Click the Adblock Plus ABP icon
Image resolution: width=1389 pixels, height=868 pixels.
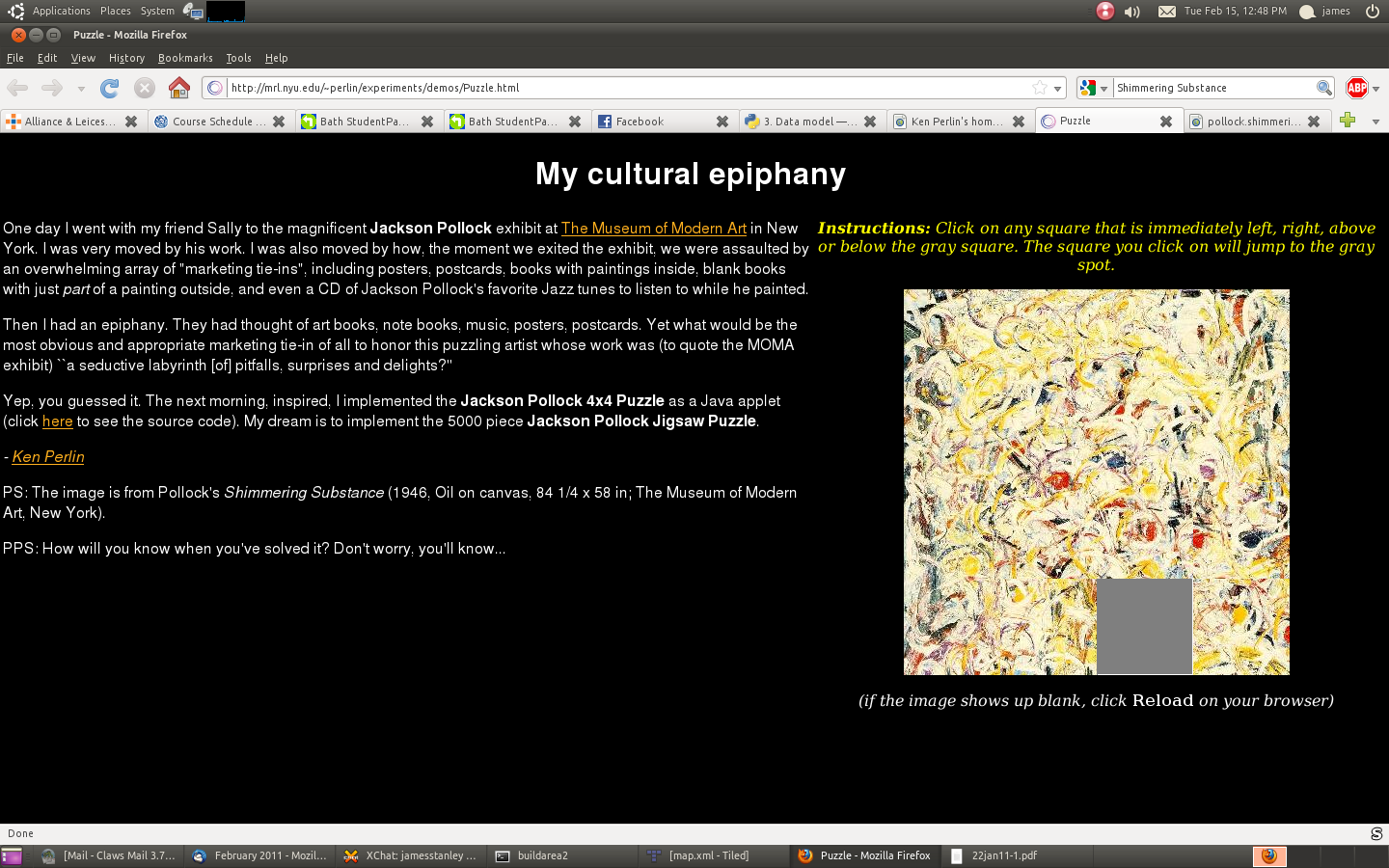(x=1356, y=88)
